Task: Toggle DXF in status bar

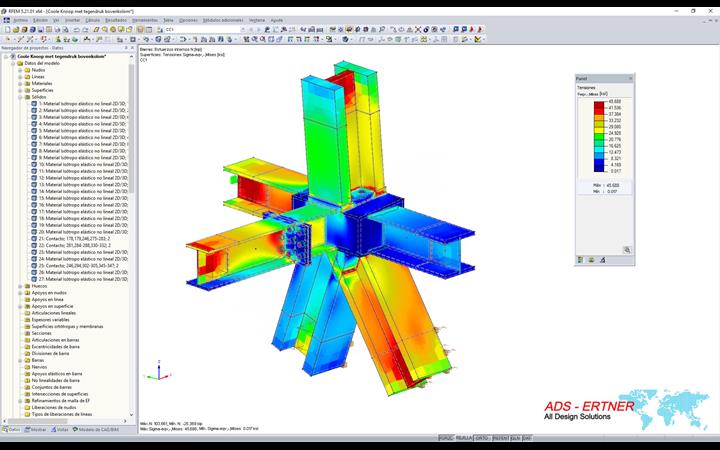Action: [x=527, y=438]
